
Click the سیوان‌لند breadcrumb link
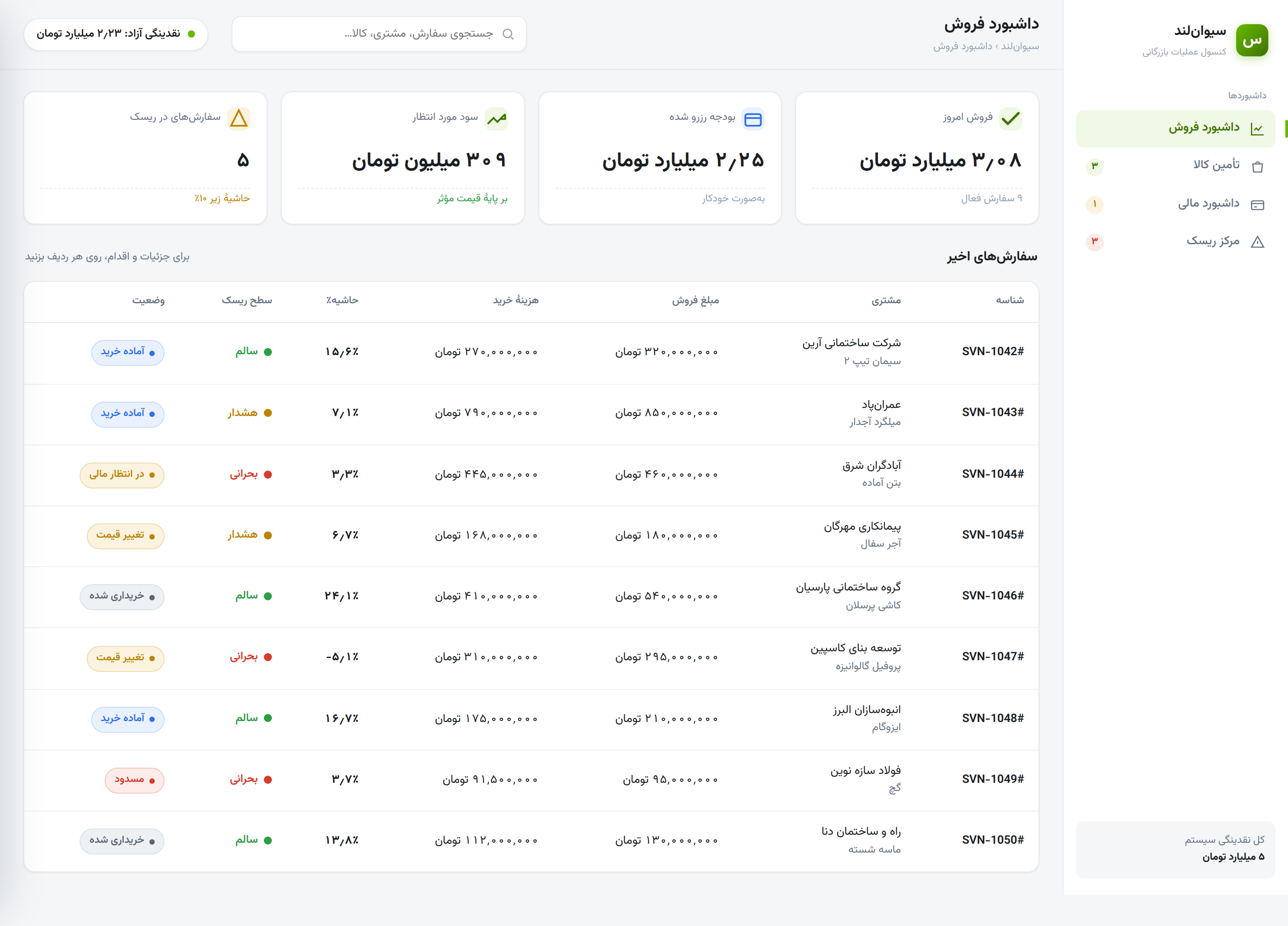point(1020,46)
